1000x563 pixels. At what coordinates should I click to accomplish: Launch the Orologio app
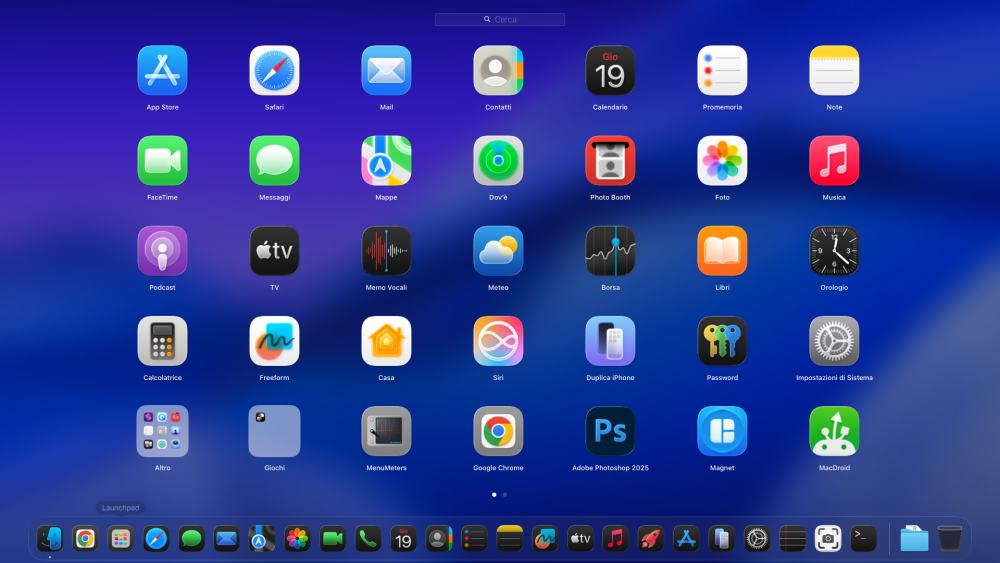834,251
